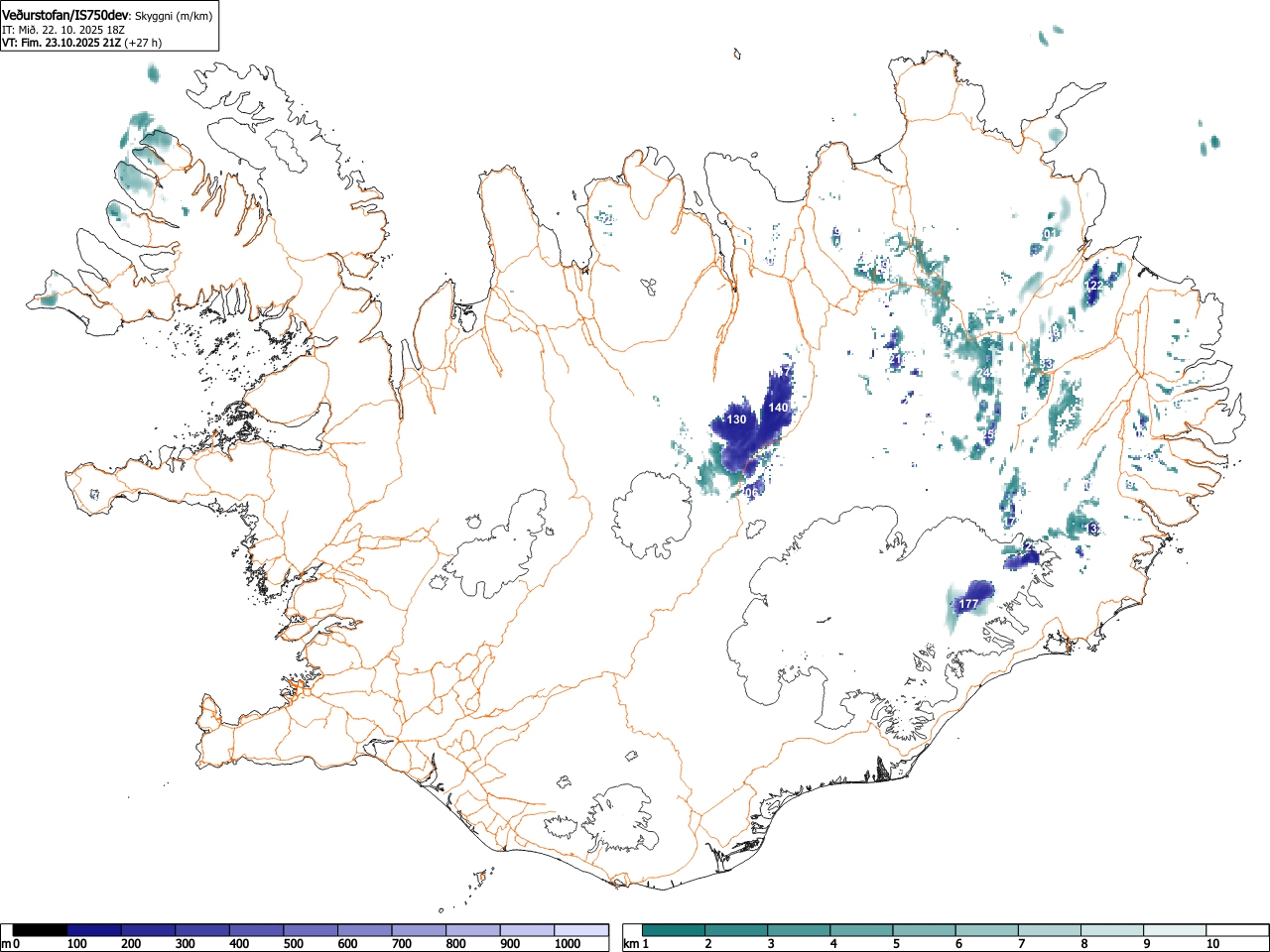Image resolution: width=1270 pixels, height=952 pixels.
Task: Click the darkest teal 1–2 km swatch
Action: tap(675, 930)
